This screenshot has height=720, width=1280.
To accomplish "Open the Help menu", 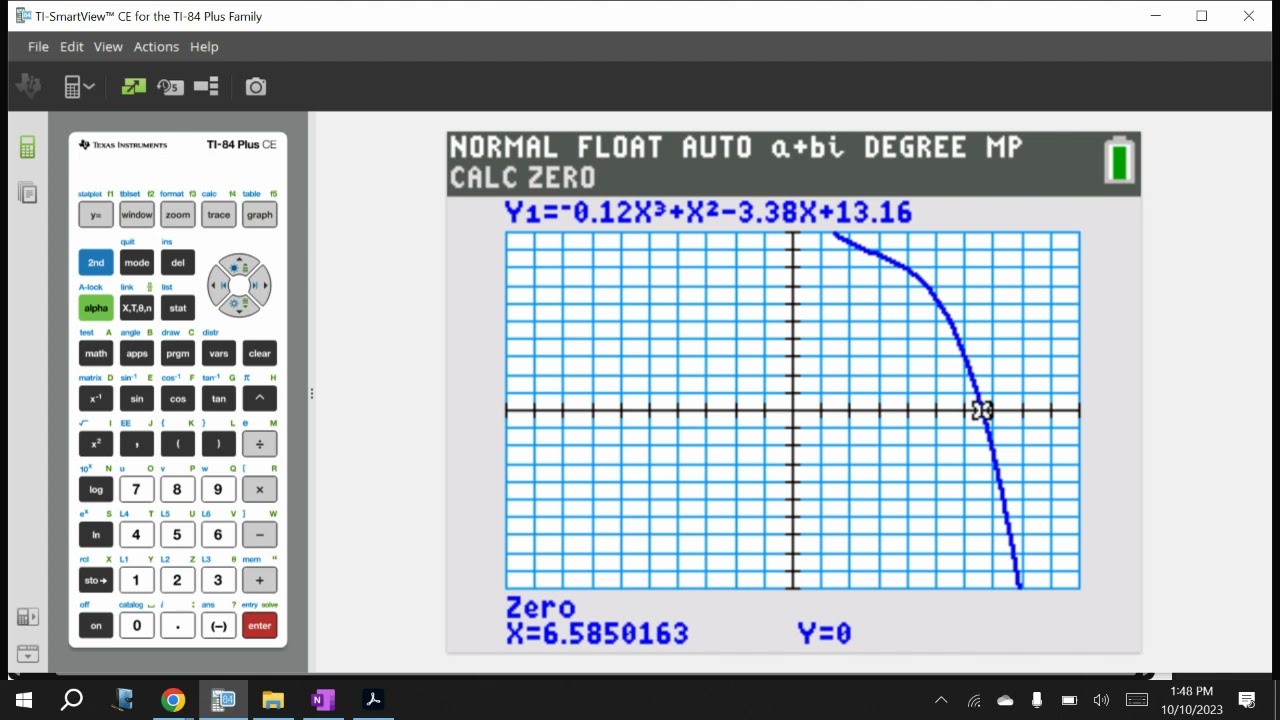I will tap(204, 47).
